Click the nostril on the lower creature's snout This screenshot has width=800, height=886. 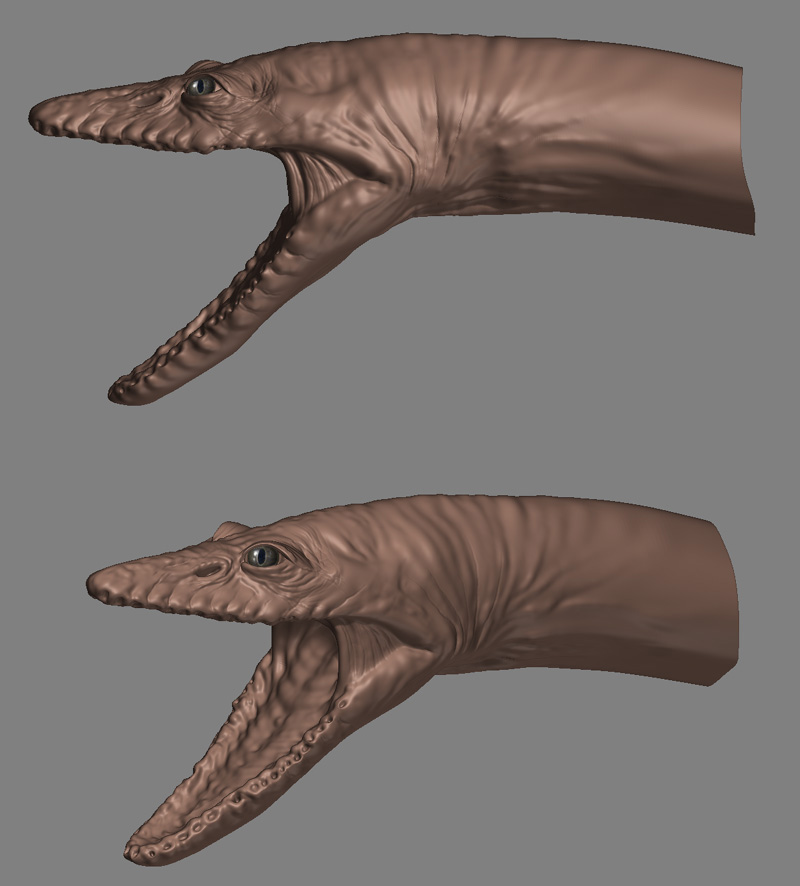click(206, 572)
